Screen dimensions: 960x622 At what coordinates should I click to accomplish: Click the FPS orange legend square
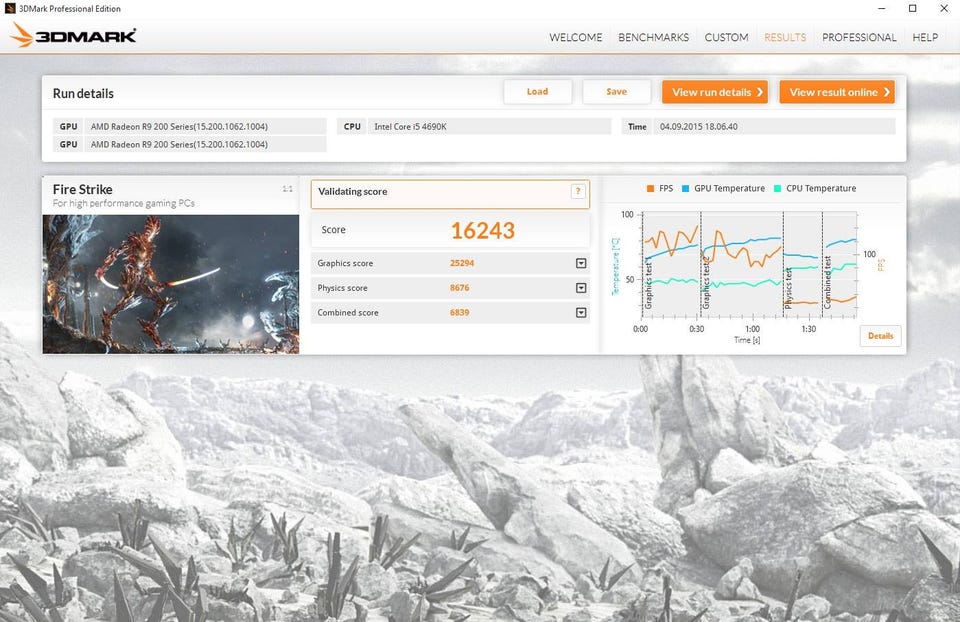tap(650, 189)
